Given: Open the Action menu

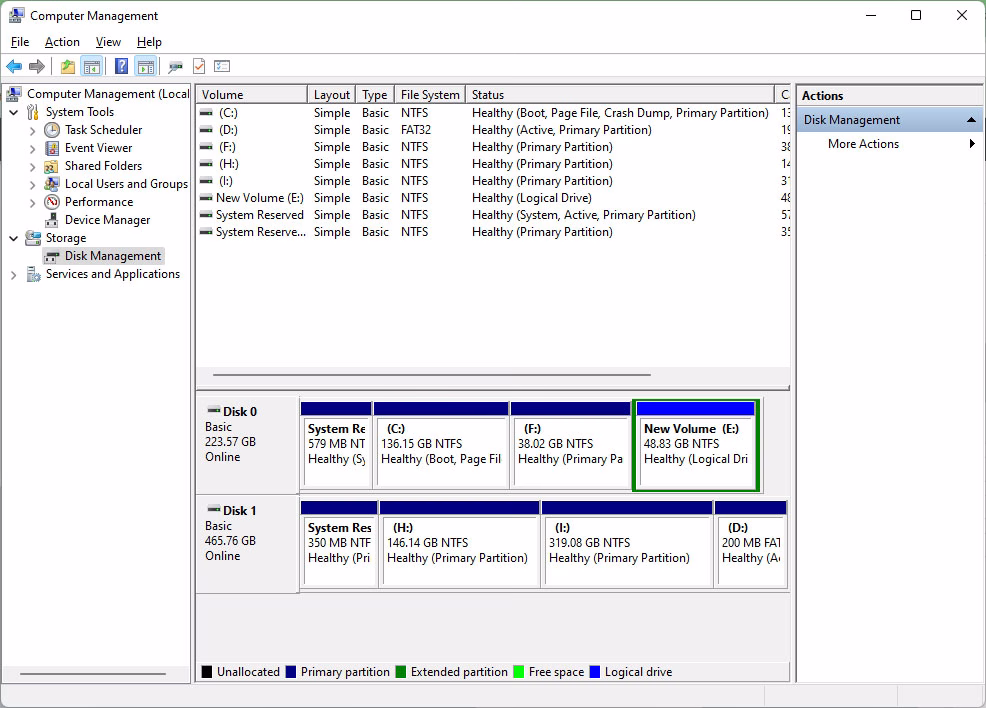Looking at the screenshot, I should pyautogui.click(x=62, y=42).
